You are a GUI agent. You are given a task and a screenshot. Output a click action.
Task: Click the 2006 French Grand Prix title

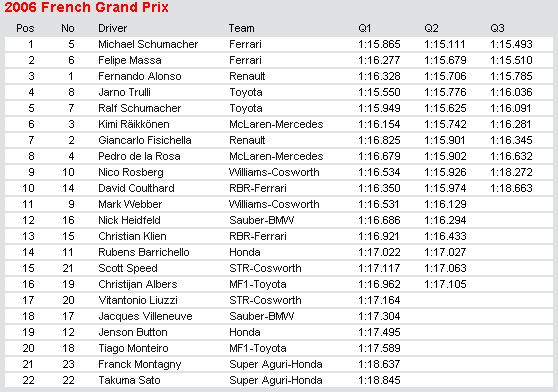click(x=86, y=7)
